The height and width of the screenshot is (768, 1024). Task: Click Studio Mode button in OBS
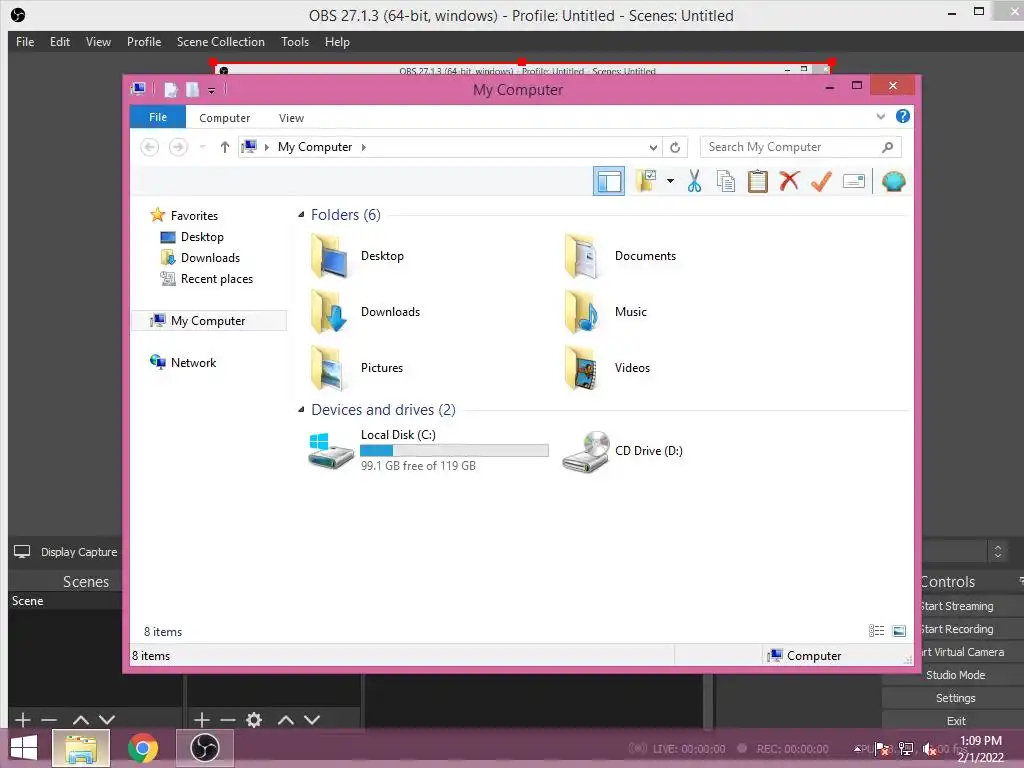click(x=955, y=675)
